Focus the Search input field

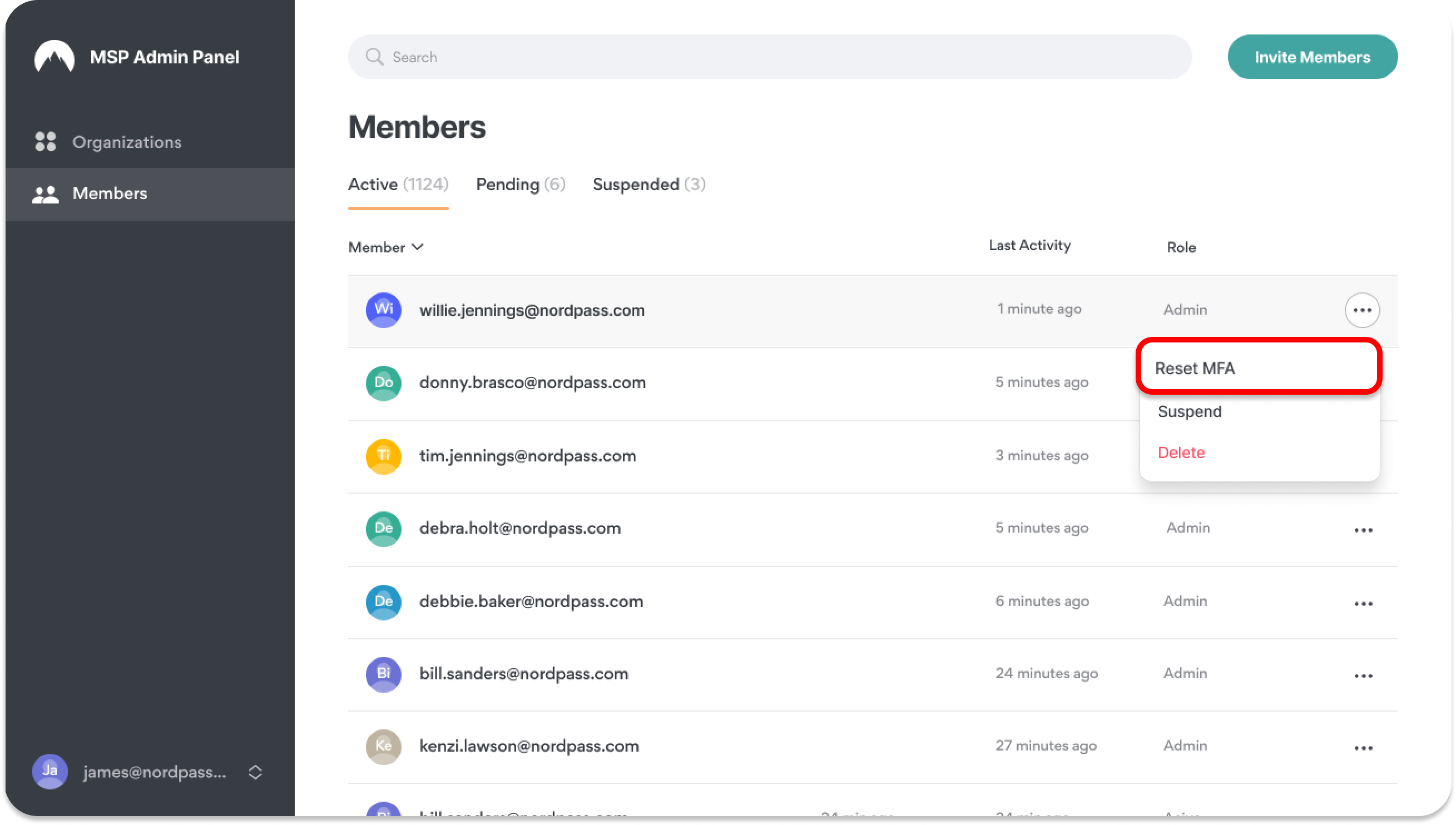pyautogui.click(x=770, y=57)
